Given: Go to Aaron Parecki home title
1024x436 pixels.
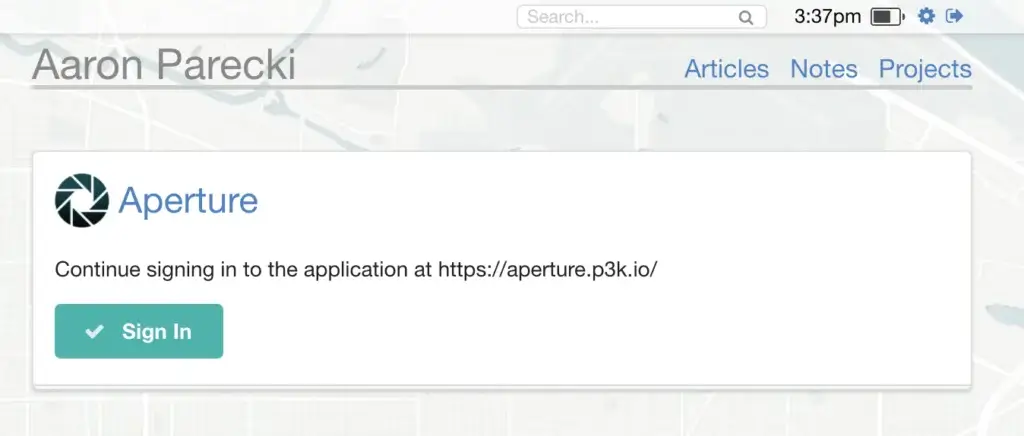Looking at the screenshot, I should (x=164, y=66).
